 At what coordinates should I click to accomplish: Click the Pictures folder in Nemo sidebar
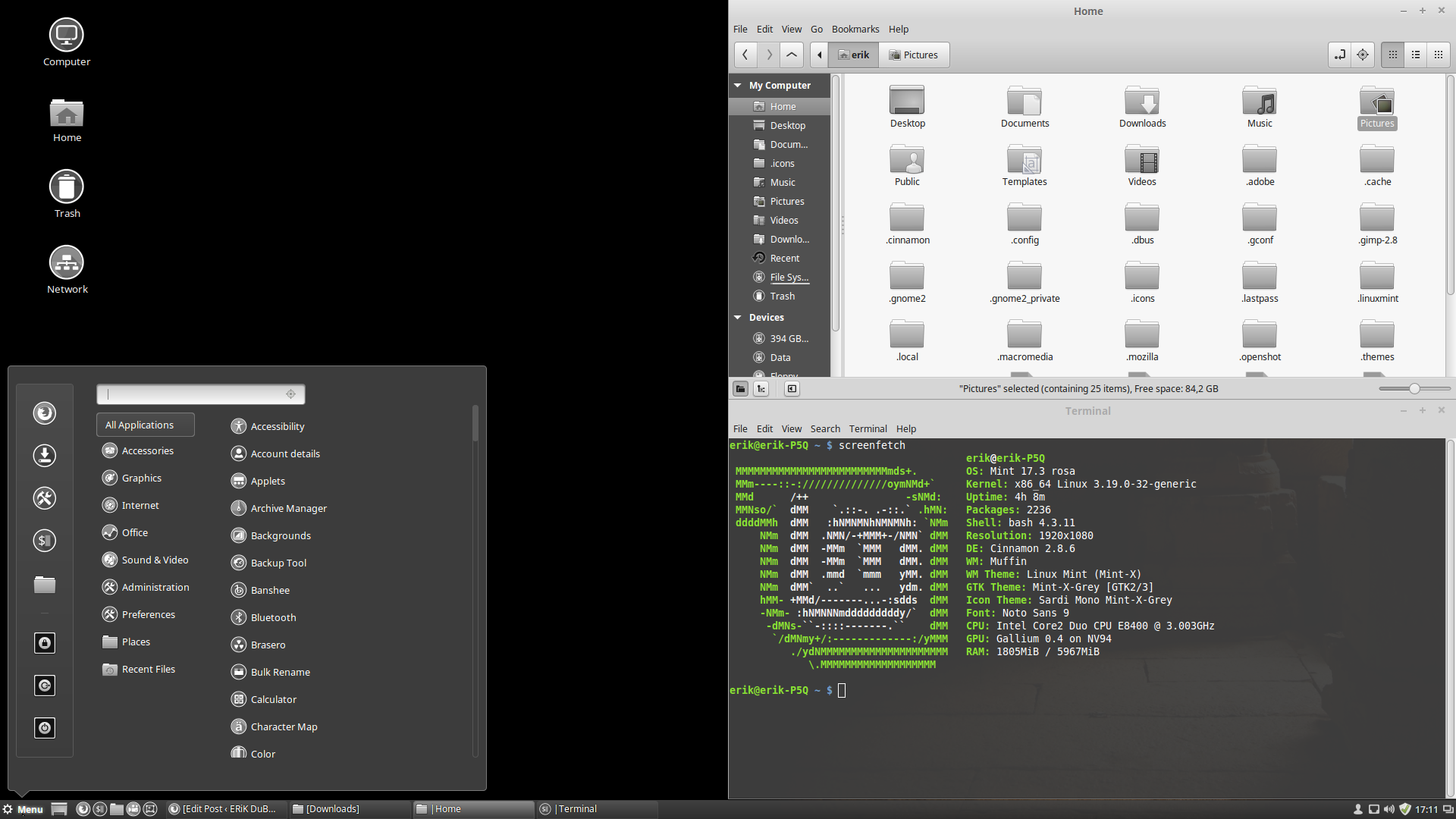click(x=787, y=201)
